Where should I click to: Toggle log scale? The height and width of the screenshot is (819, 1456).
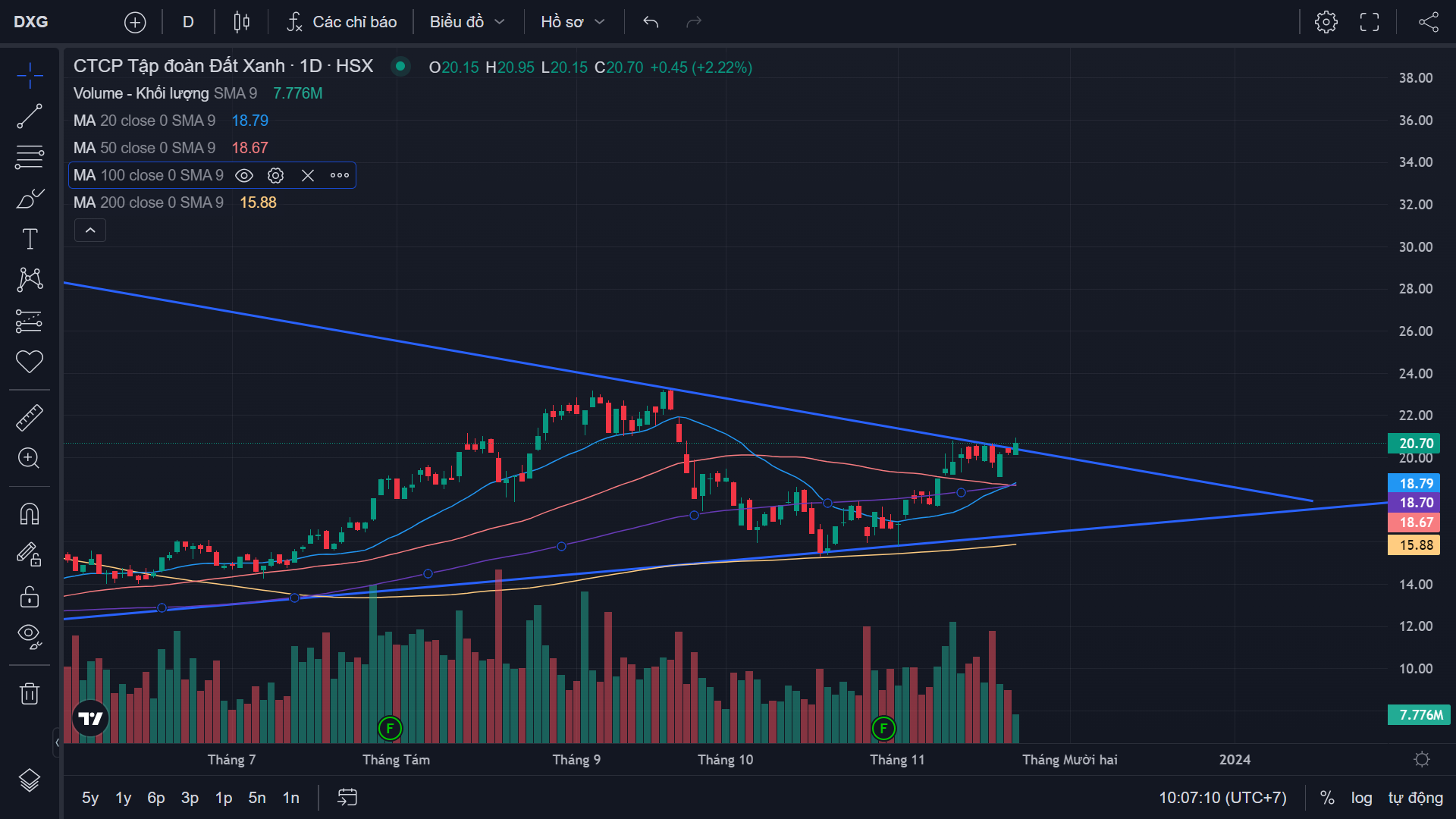[1361, 798]
